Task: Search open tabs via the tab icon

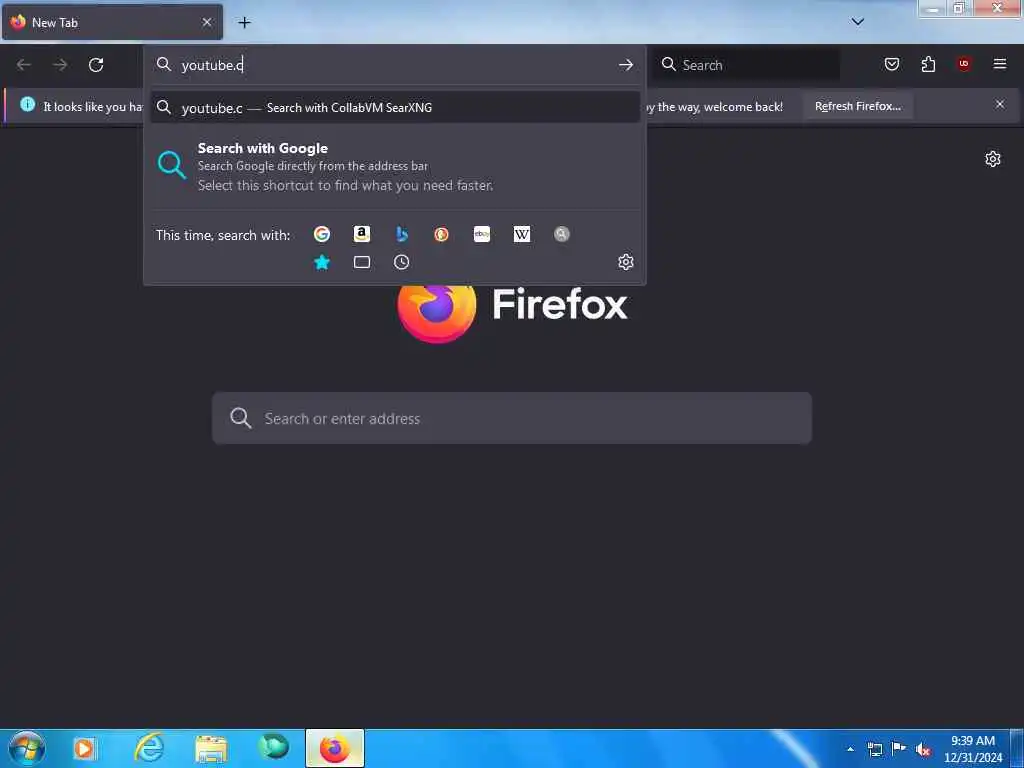Action: click(x=362, y=263)
